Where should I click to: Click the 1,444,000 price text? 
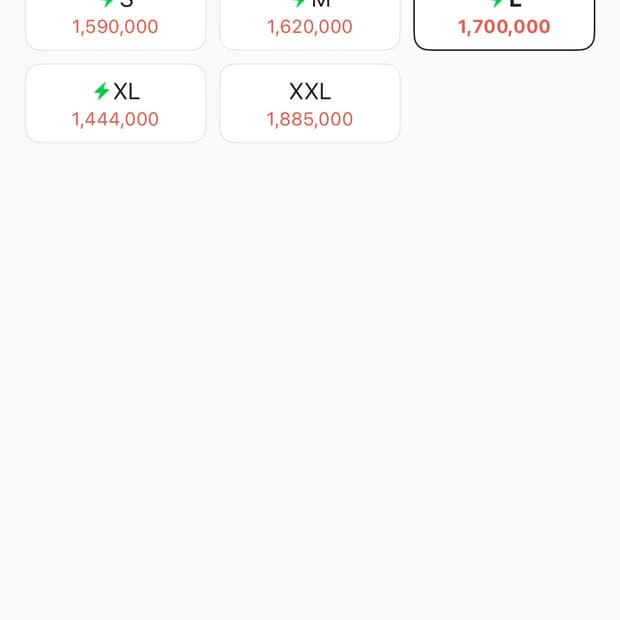(115, 119)
